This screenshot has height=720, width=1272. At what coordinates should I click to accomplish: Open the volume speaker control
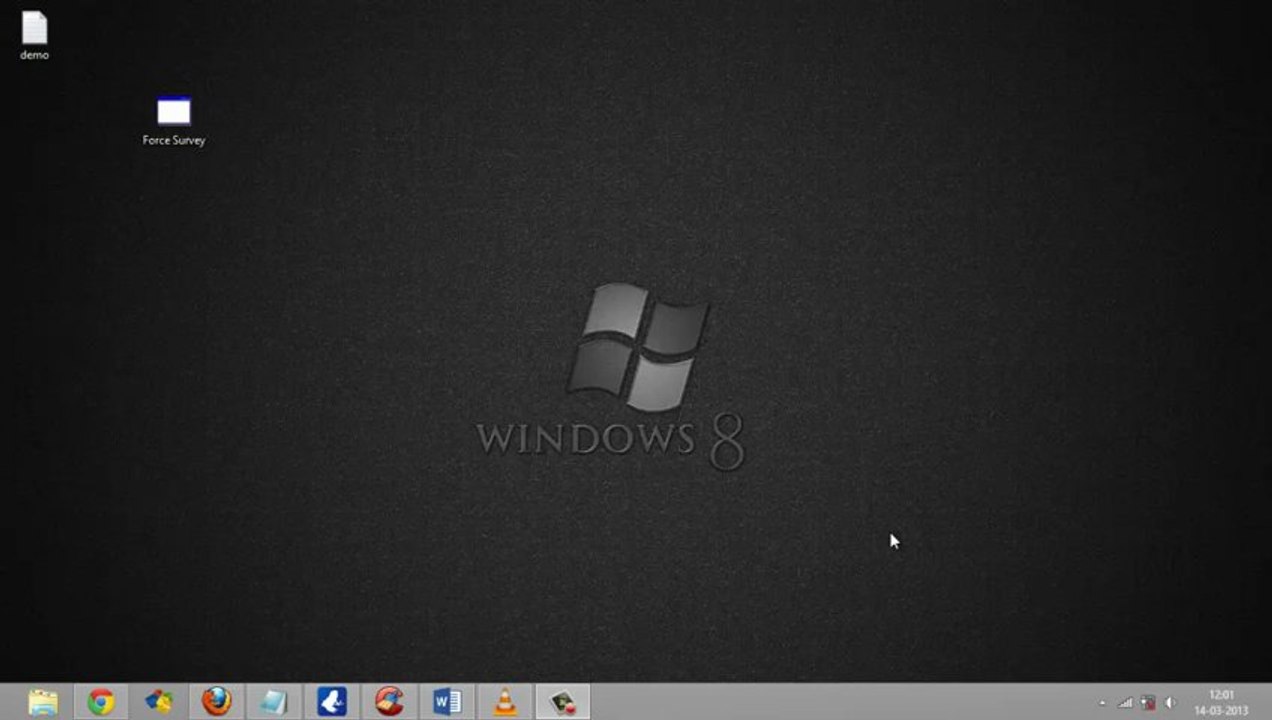(x=1171, y=703)
